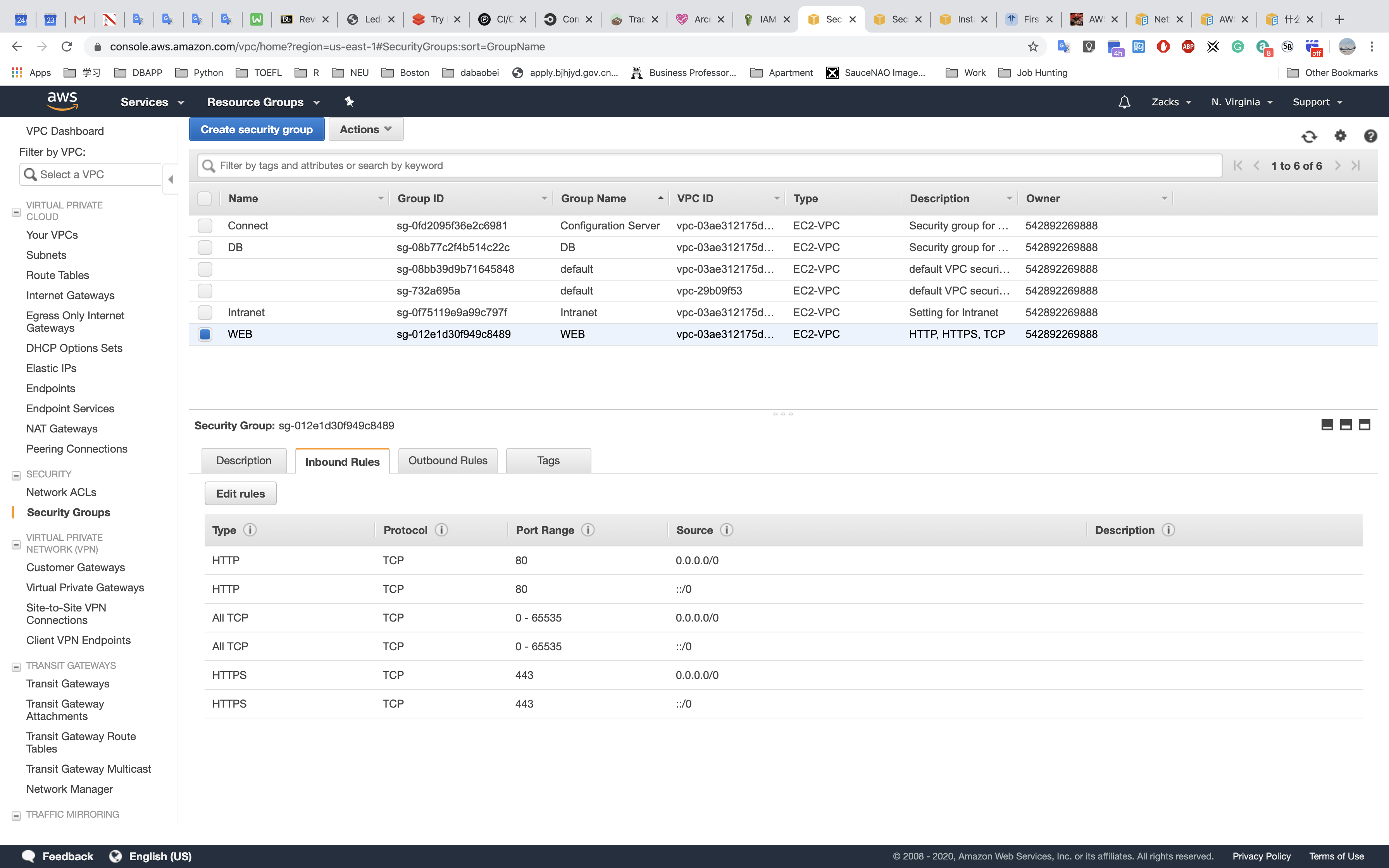Click the info icon next to Source
1389x868 pixels.
[726, 530]
